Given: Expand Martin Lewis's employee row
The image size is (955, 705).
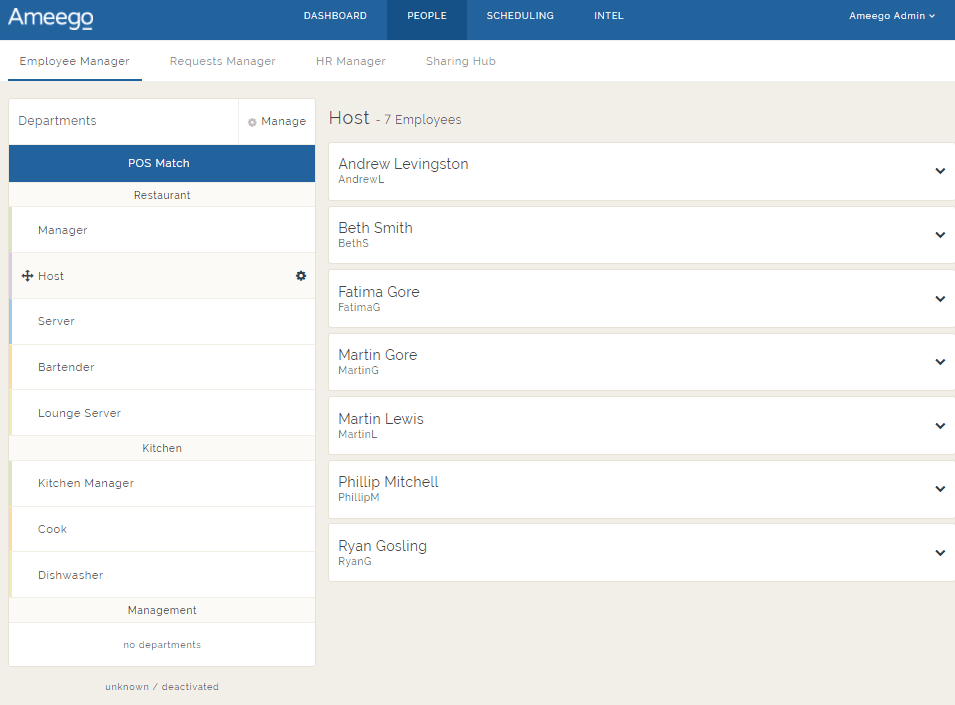Looking at the screenshot, I should pos(940,426).
